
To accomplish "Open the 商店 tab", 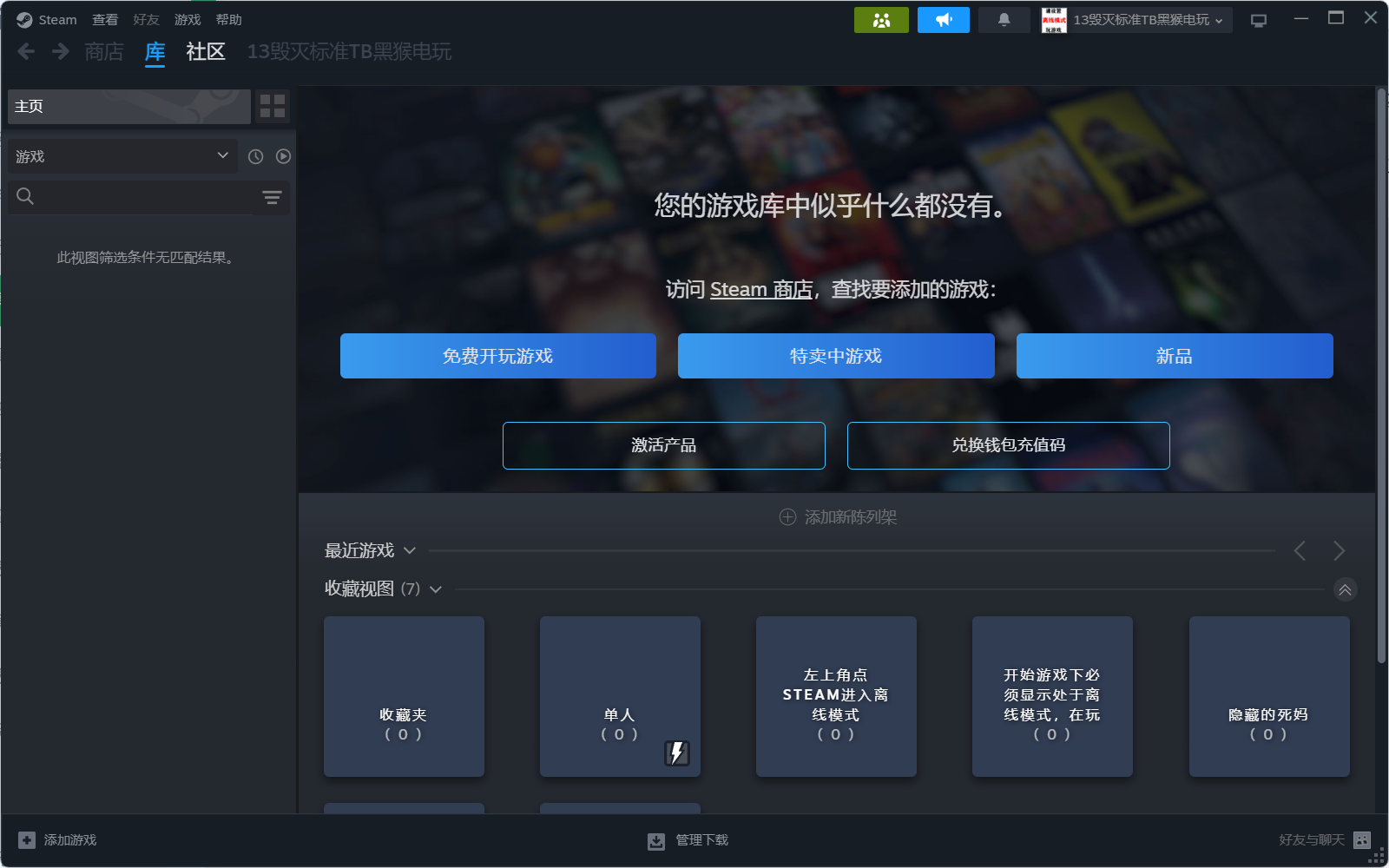I will (104, 52).
